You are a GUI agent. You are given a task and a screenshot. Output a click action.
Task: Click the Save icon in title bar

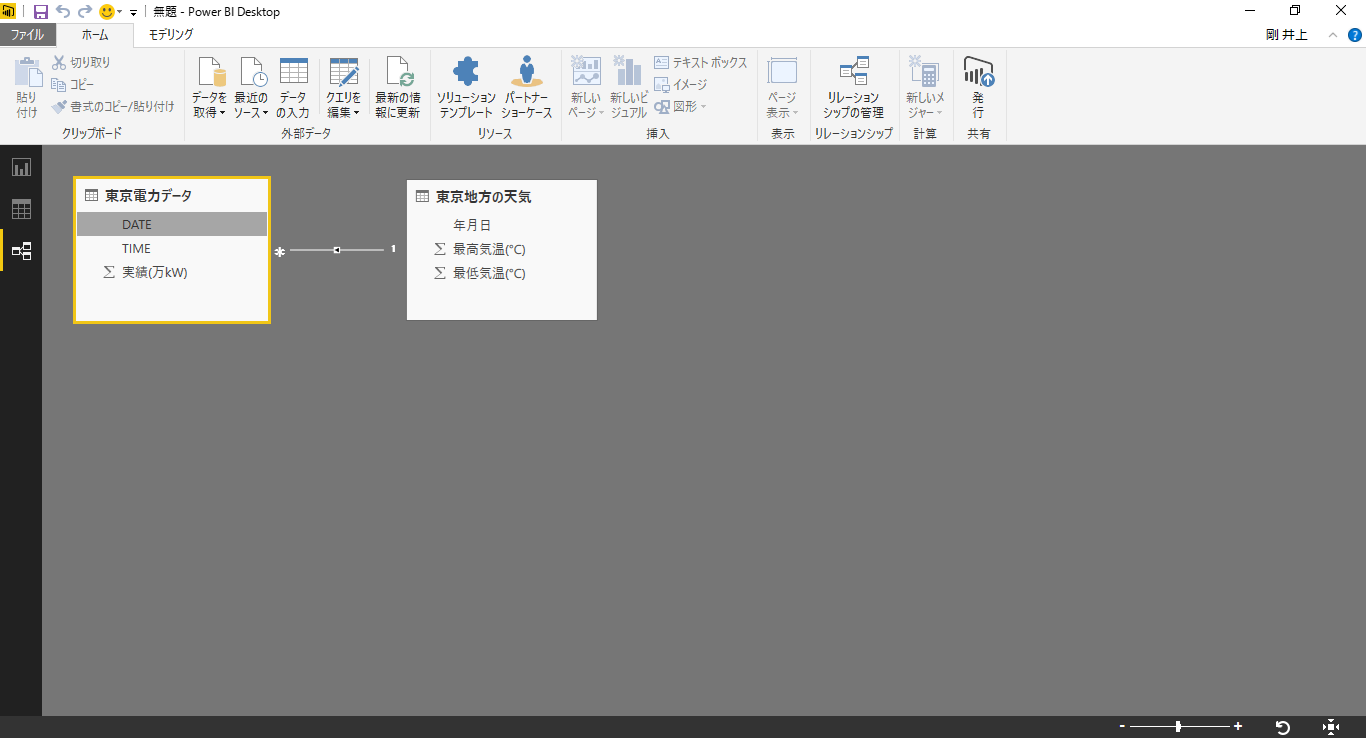tap(41, 12)
